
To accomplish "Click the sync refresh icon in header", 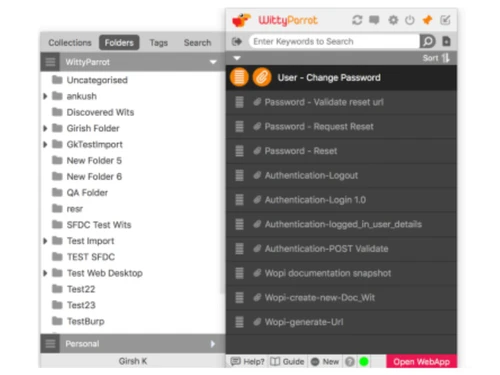I will click(357, 20).
